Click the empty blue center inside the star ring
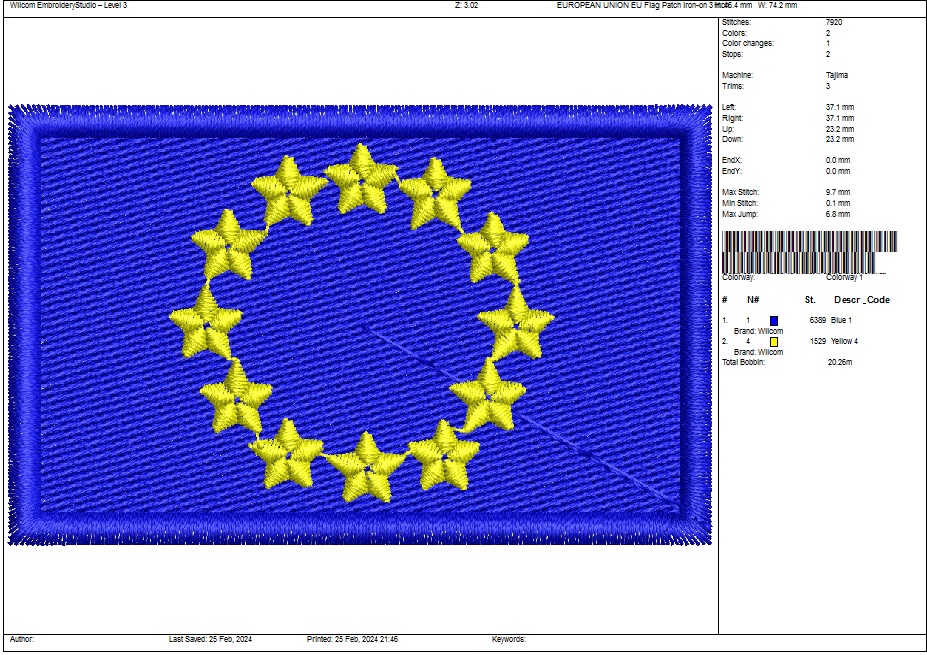Viewport: 927px width, 655px height. point(360,320)
